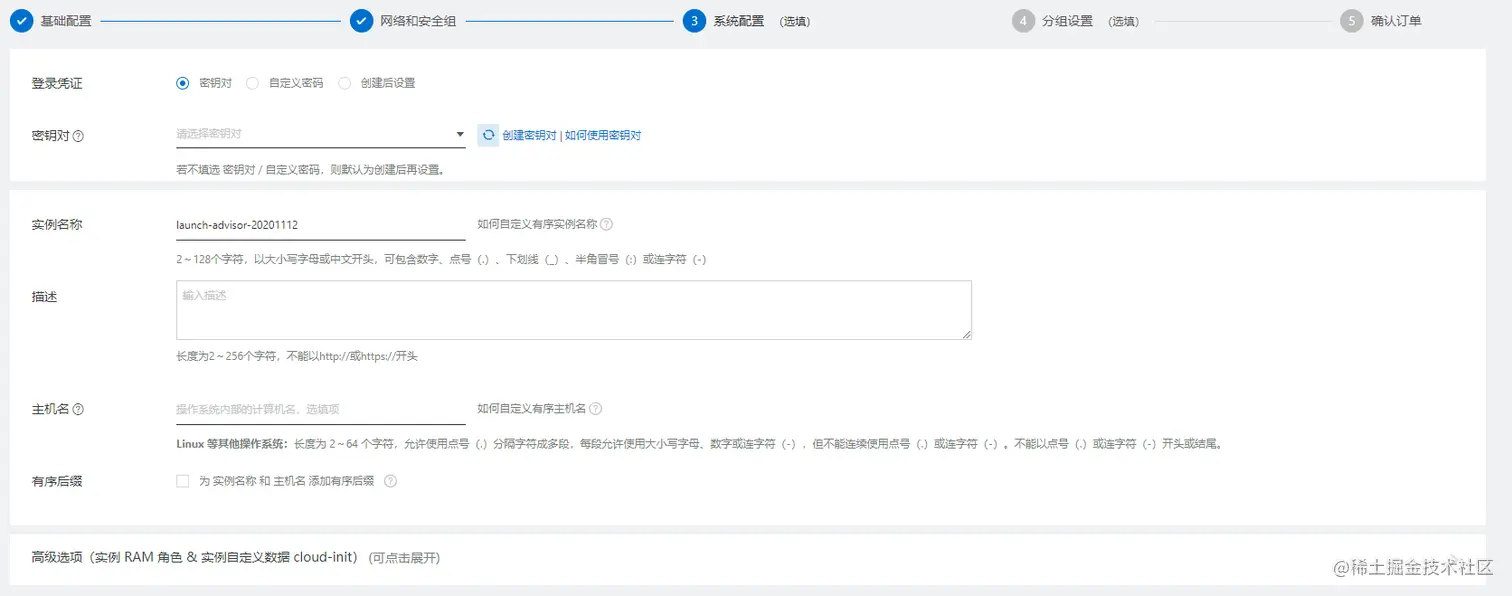Screen dimensions: 1512x596
Task: Open help icon after 如何自定义有序实例名称
Action: coord(606,225)
